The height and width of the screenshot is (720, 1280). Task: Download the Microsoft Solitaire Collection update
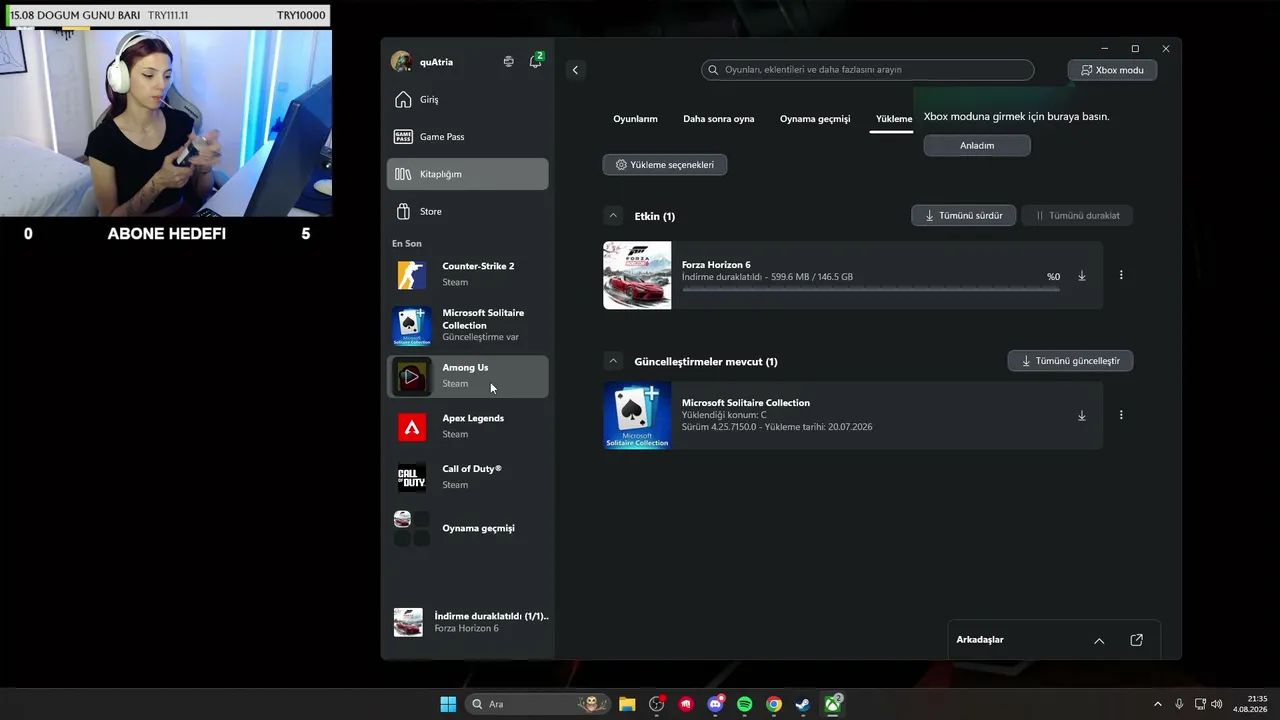pyautogui.click(x=1081, y=416)
